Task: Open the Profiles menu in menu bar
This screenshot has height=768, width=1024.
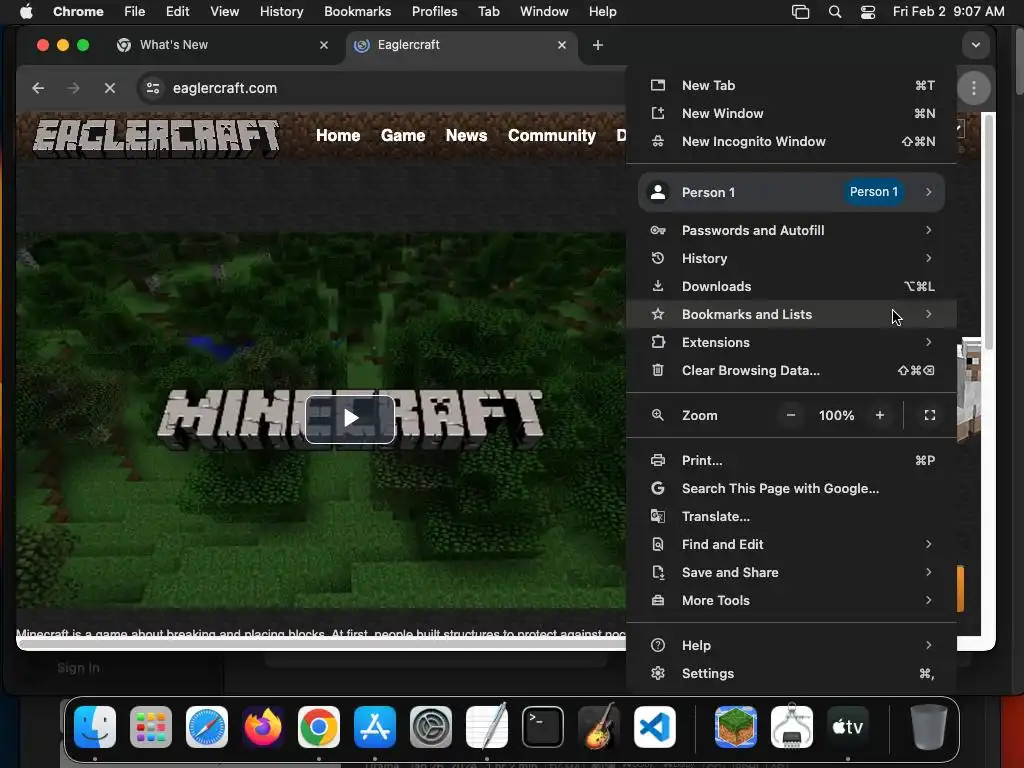Action: 434,12
